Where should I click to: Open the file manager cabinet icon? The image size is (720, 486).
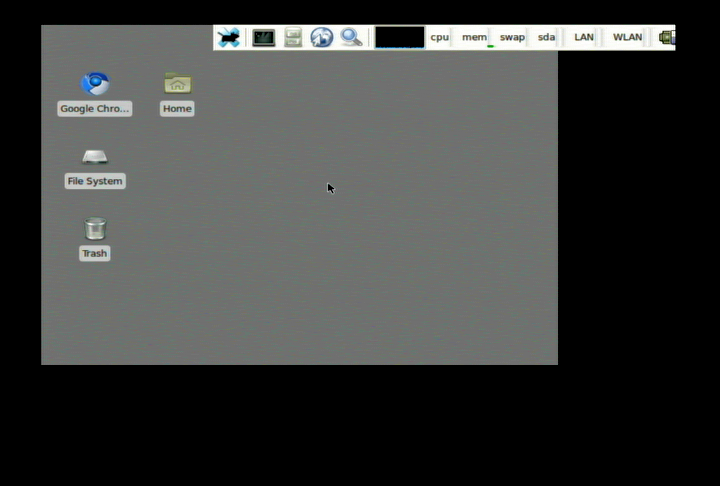(x=293, y=38)
